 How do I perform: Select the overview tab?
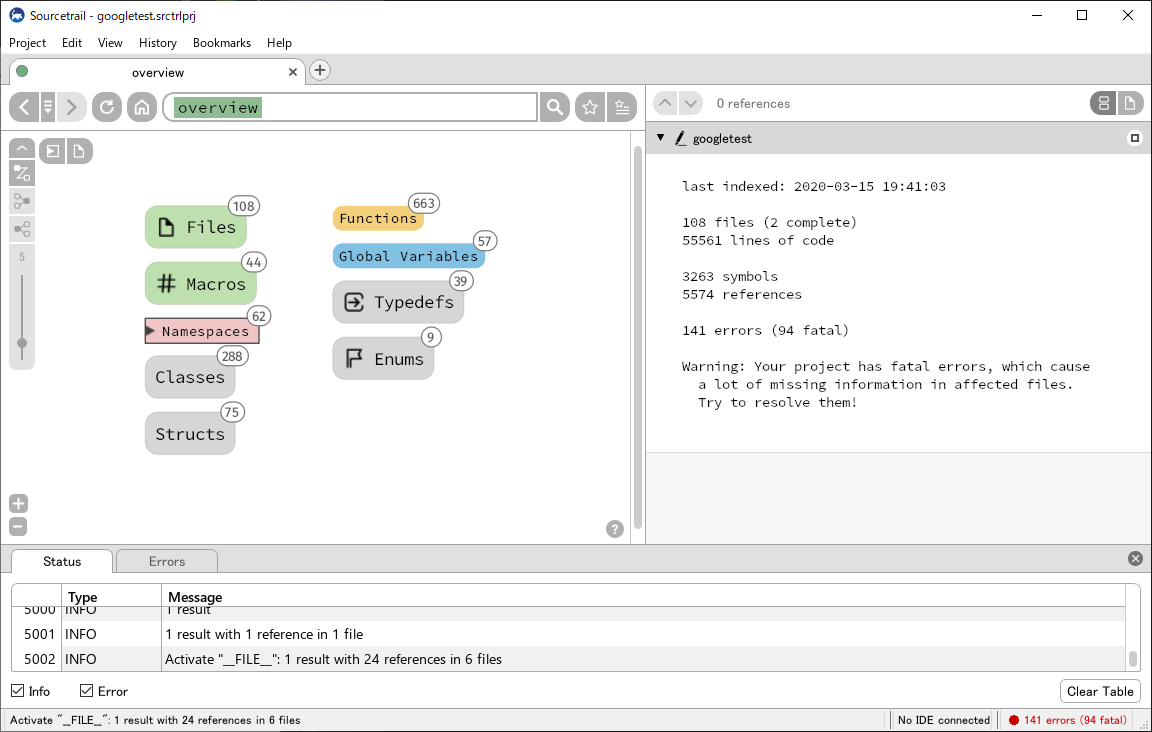click(157, 72)
